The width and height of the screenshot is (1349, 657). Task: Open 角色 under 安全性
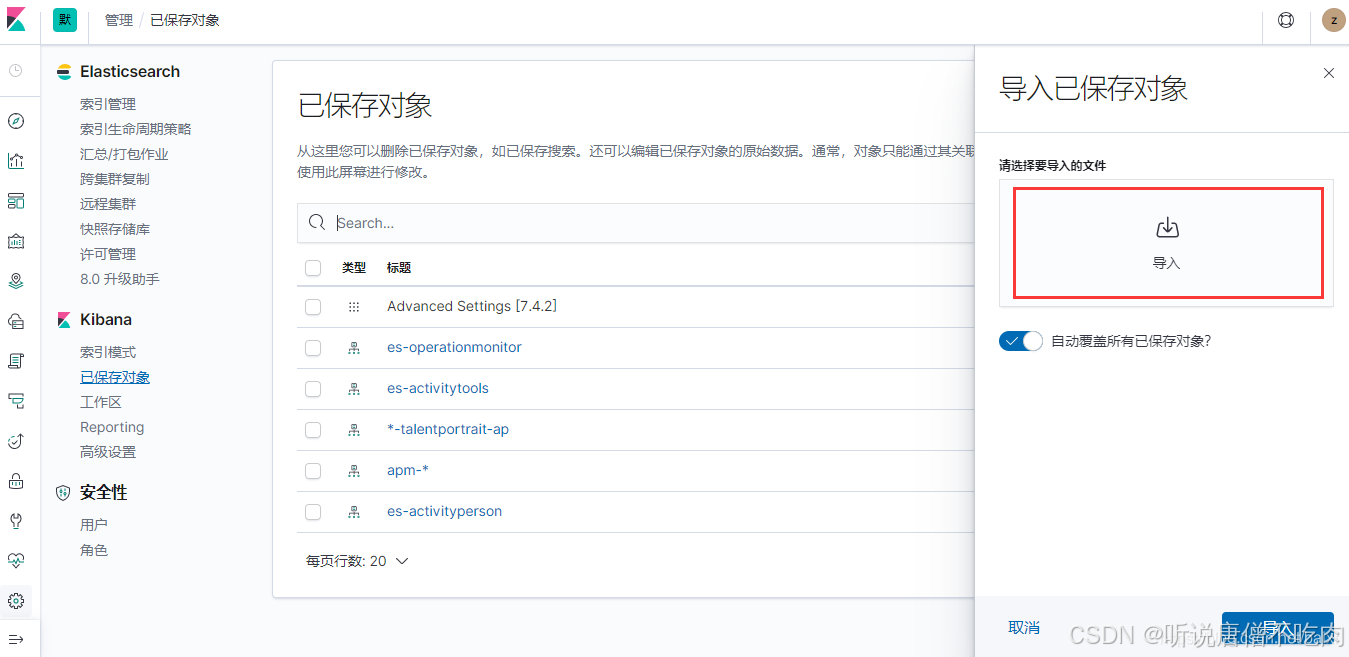[94, 550]
